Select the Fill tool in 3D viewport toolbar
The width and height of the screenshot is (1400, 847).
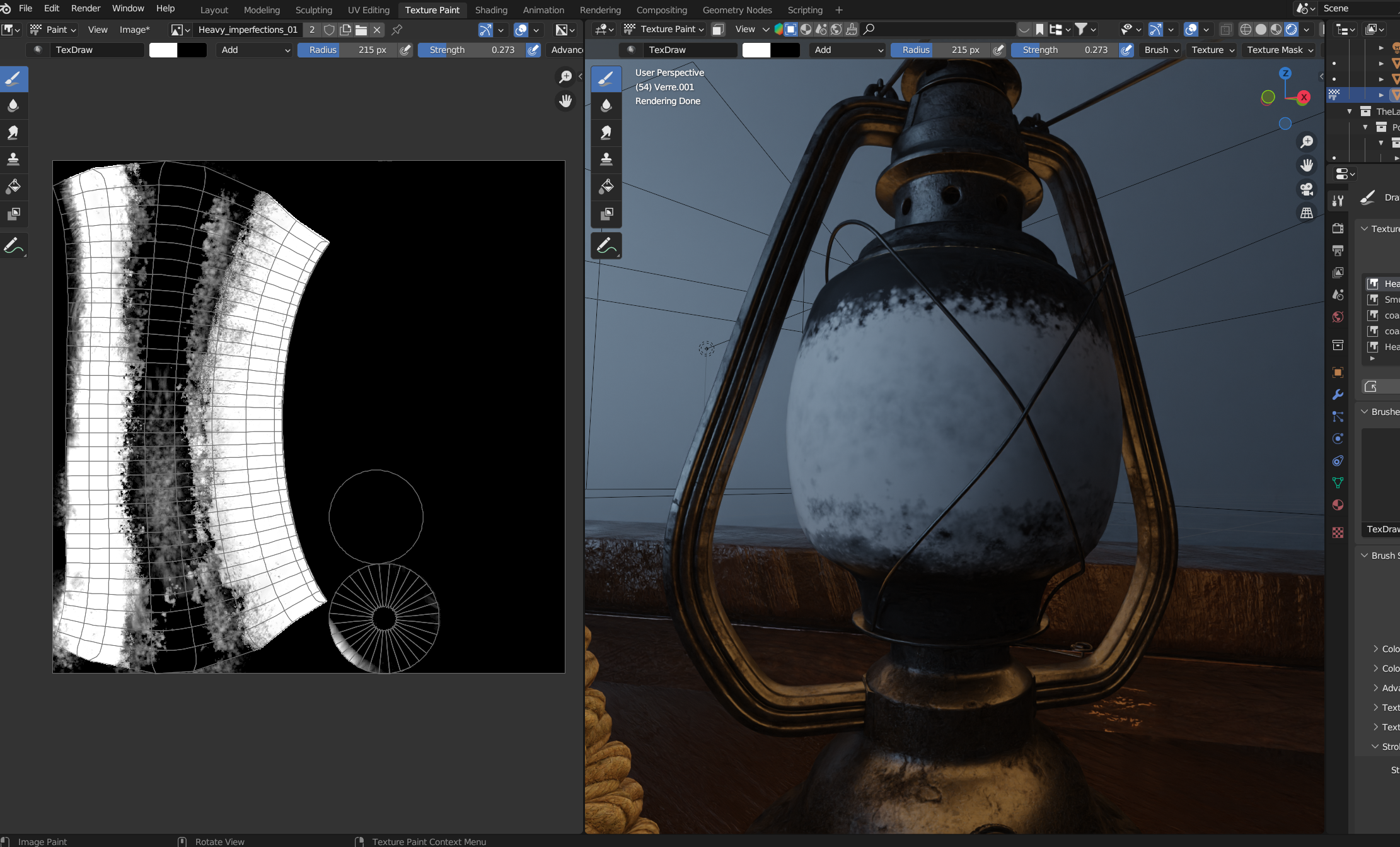click(606, 187)
